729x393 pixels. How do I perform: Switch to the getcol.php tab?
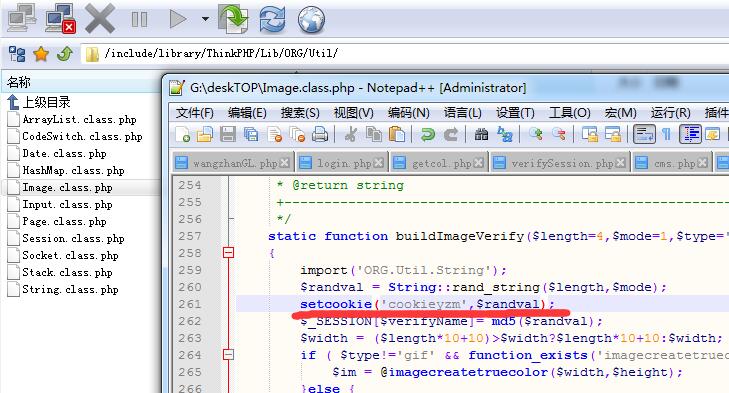coord(439,163)
